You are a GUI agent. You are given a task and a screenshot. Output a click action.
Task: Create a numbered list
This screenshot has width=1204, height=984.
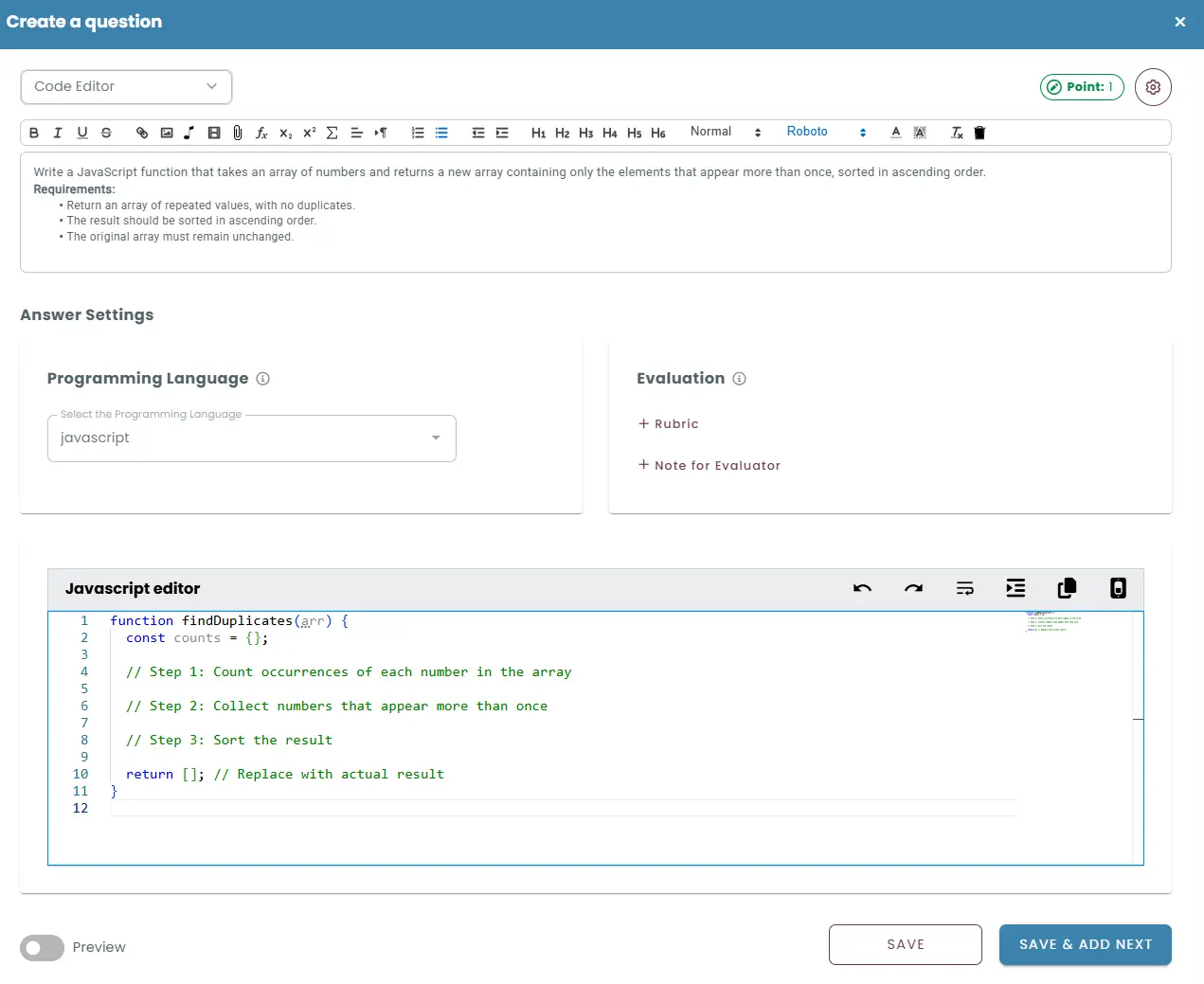pos(418,133)
